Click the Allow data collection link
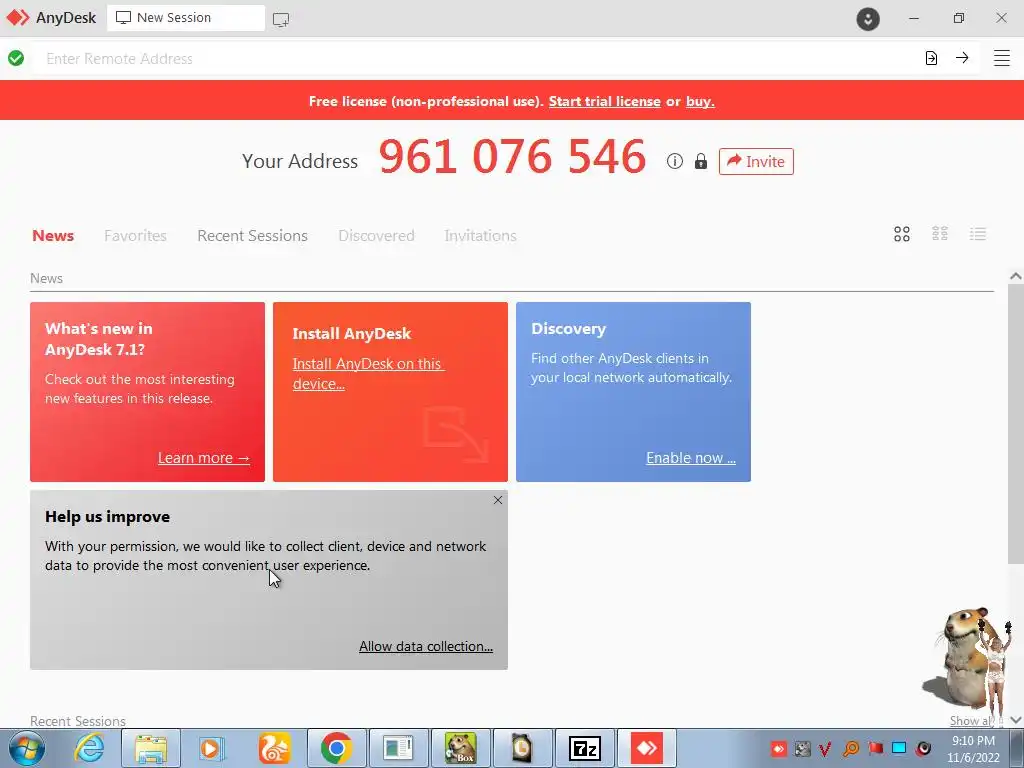This screenshot has height=768, width=1024. click(x=426, y=646)
